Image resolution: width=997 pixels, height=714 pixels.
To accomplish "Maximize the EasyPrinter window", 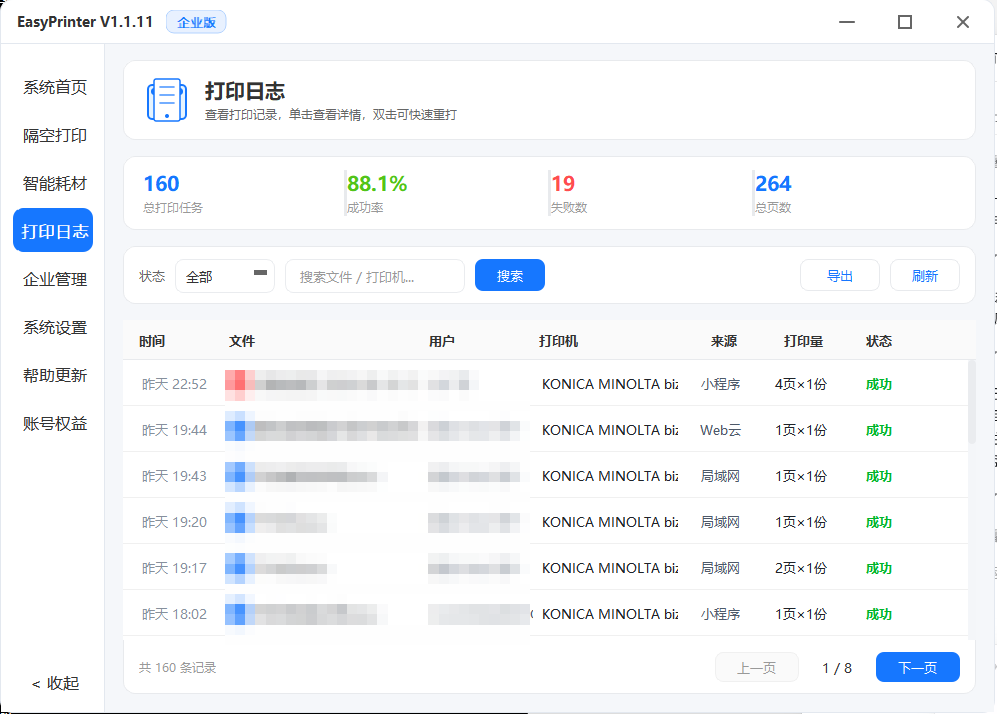I will [x=905, y=22].
